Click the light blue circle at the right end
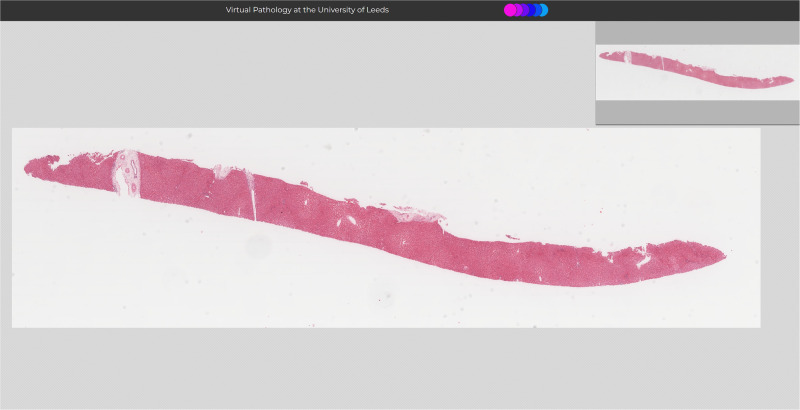Screen dimensions: 800x410 click(543, 10)
